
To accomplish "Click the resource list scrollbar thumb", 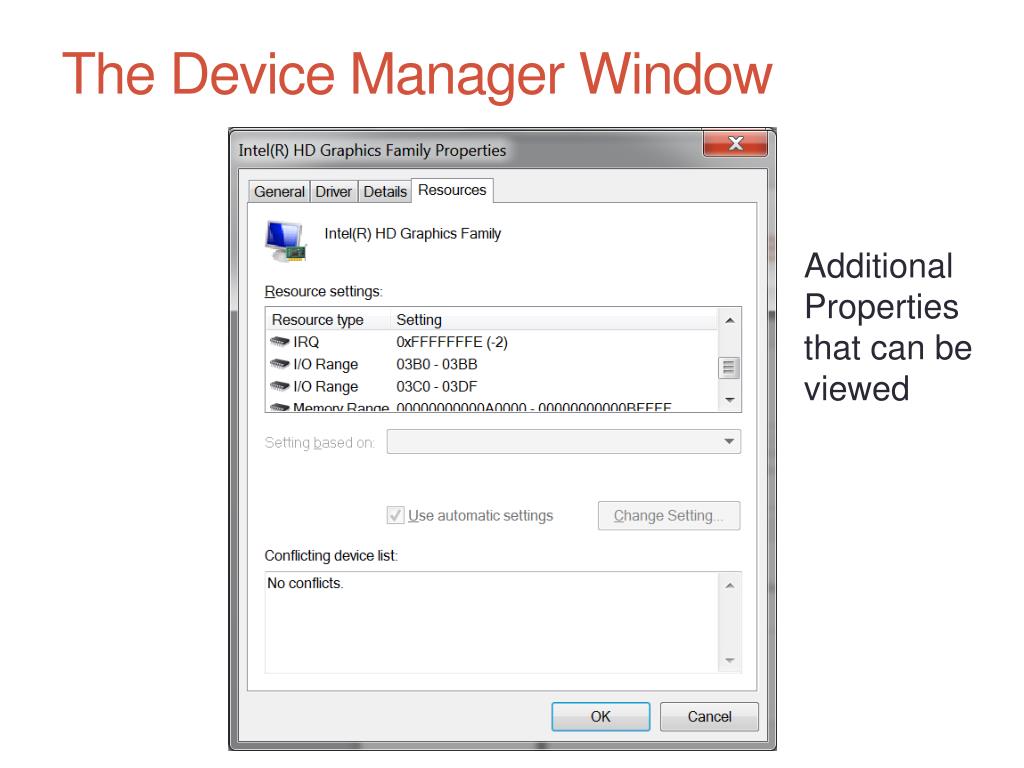I will tap(729, 368).
